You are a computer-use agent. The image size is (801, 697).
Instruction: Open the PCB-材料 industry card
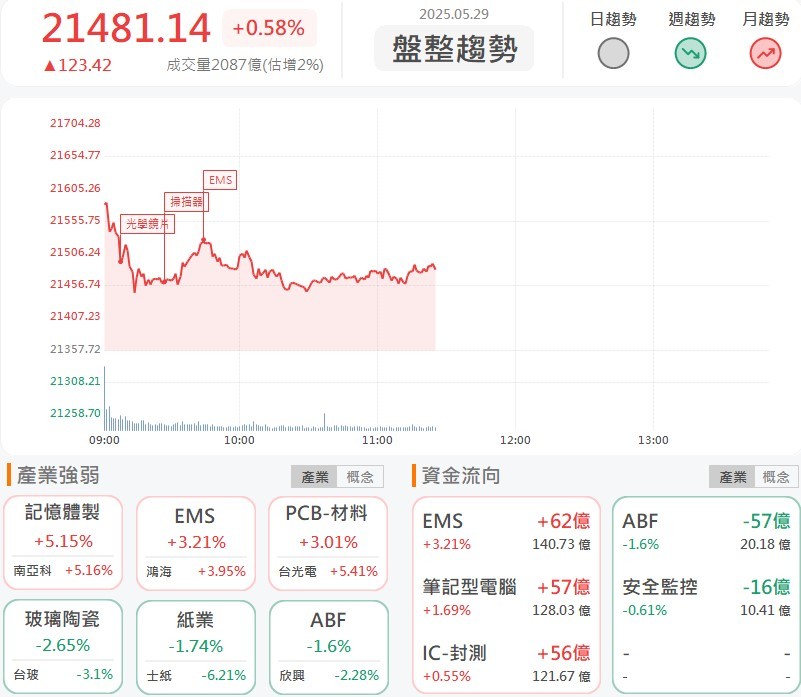(x=328, y=543)
